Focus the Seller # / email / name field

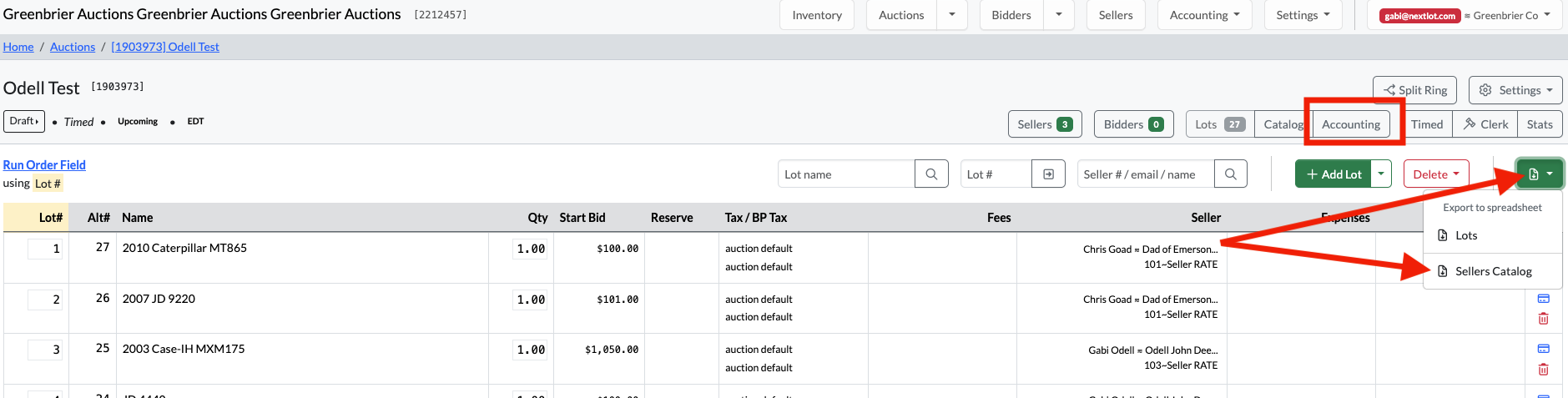(1146, 174)
